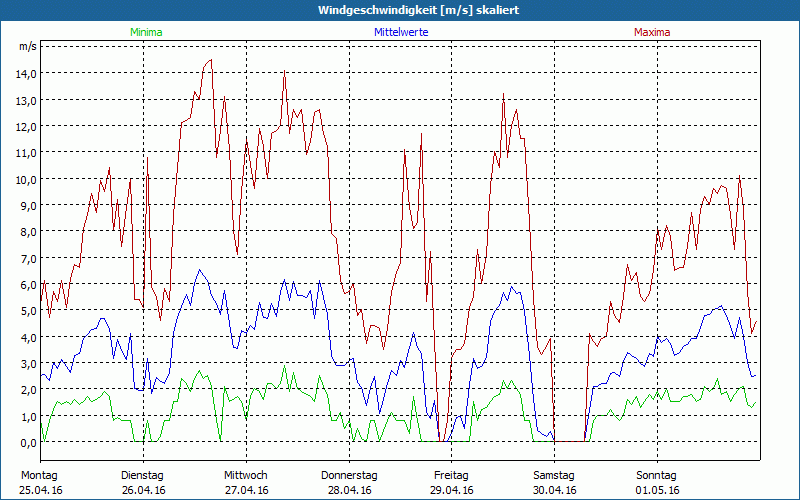Viewport: 800px width, 500px height.
Task: Click the 12,0 y-axis value
Action: pyautogui.click(x=26, y=127)
